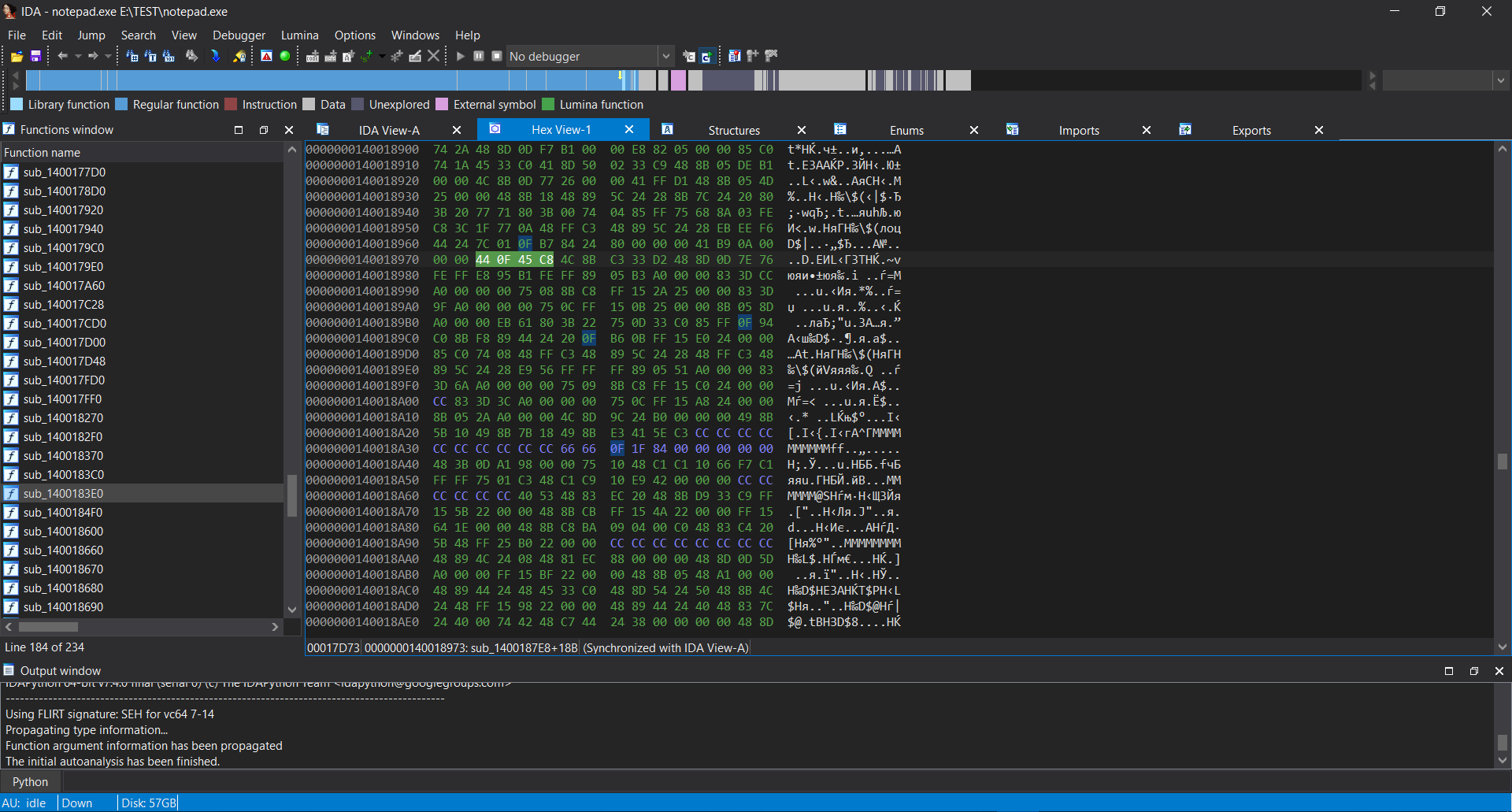The image size is (1512, 812).
Task: Pause the process with pause button
Action: pos(478,56)
